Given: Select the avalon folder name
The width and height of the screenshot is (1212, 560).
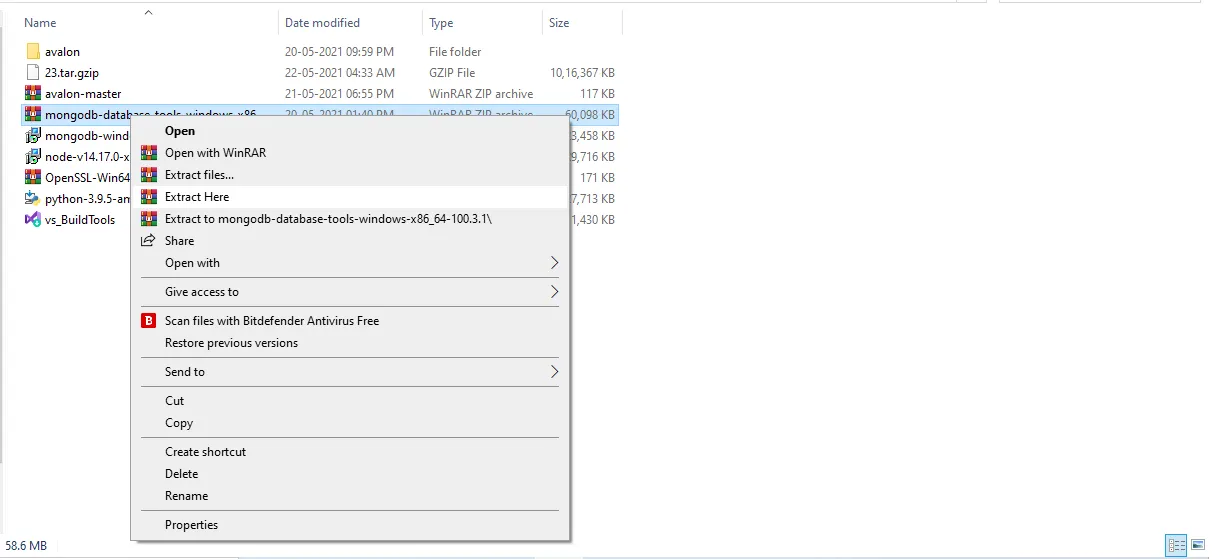Looking at the screenshot, I should (62, 52).
